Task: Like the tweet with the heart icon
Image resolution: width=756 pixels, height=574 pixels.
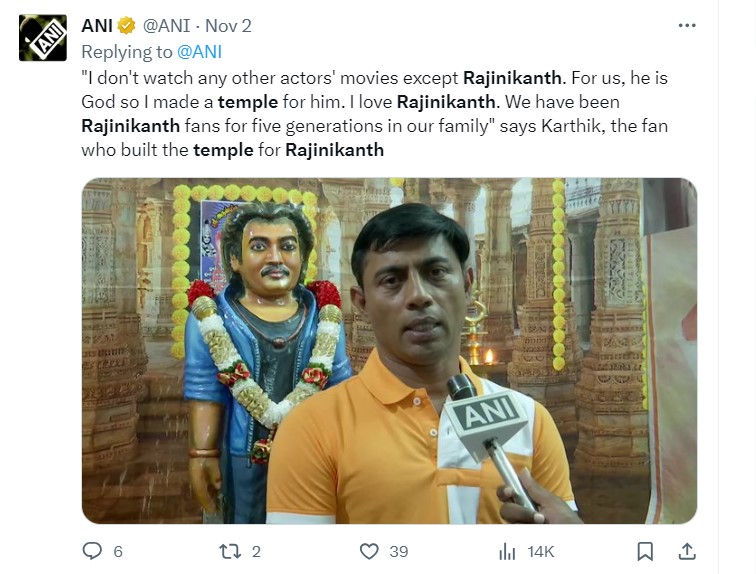Action: point(369,551)
